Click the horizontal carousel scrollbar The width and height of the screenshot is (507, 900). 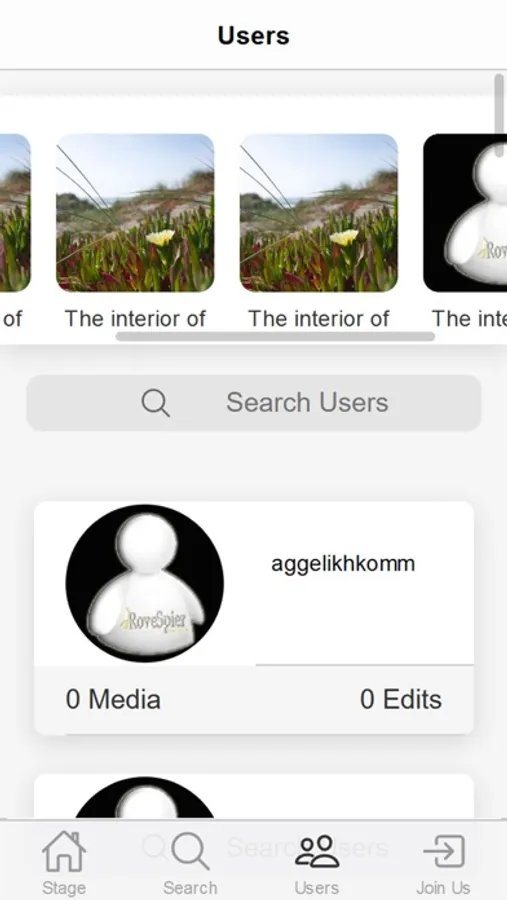pyautogui.click(x=275, y=336)
